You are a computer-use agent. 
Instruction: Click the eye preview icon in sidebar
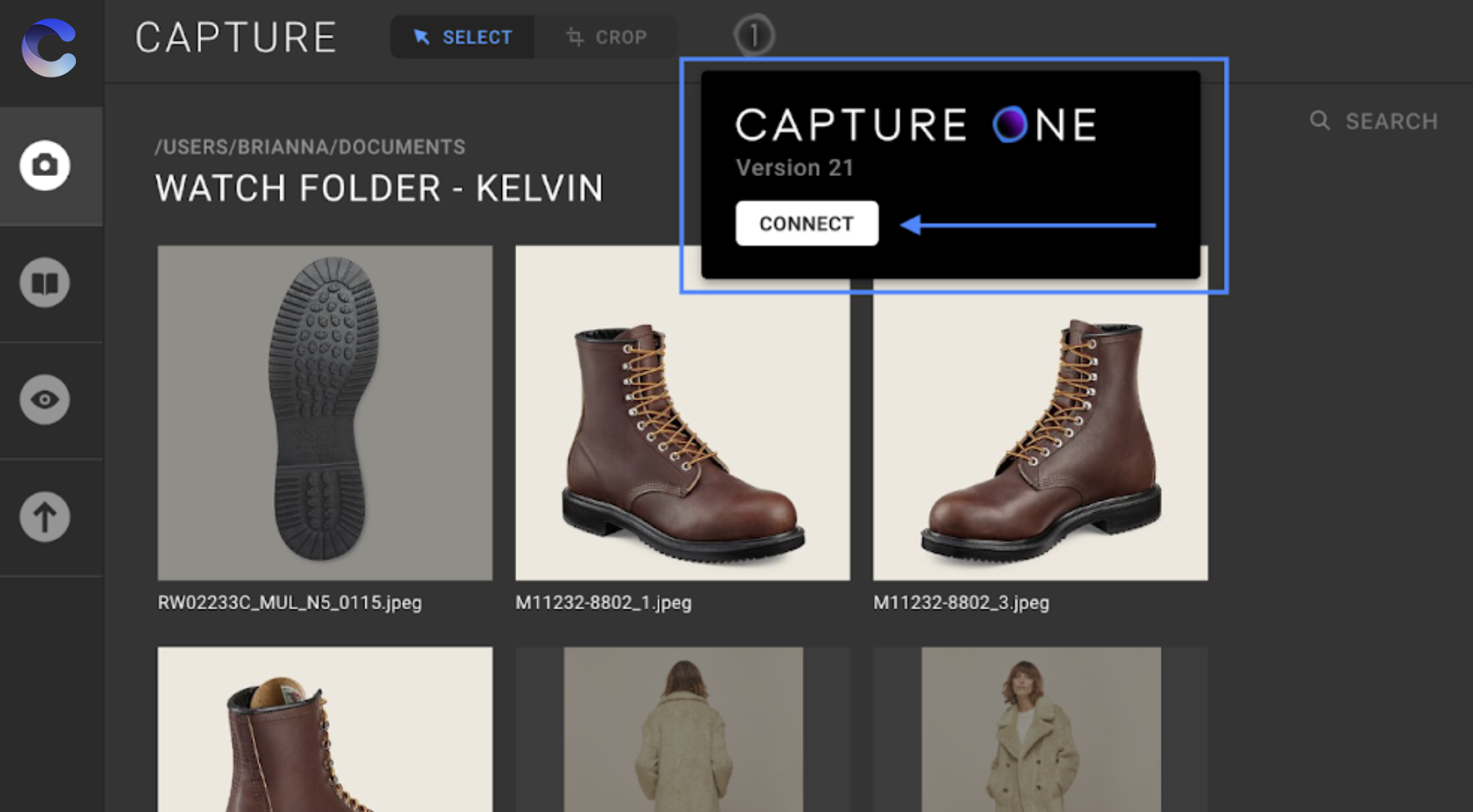tap(43, 399)
